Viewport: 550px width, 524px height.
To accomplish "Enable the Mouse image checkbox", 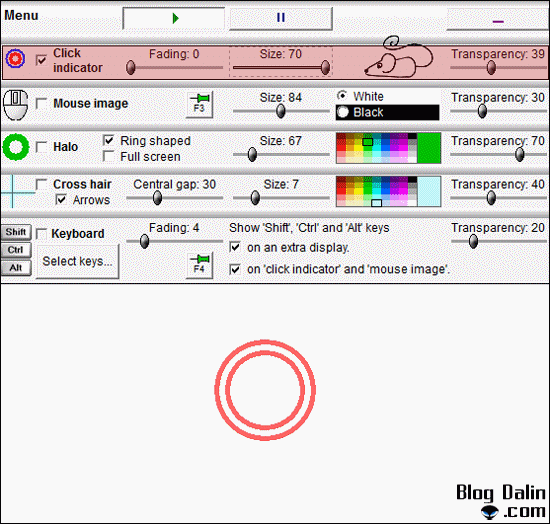I will coord(41,103).
